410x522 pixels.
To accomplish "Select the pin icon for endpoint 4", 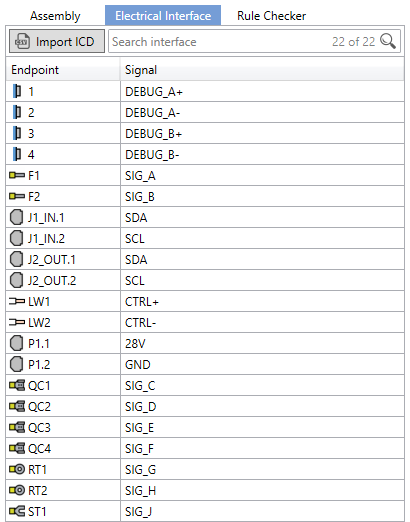I will tap(17, 154).
